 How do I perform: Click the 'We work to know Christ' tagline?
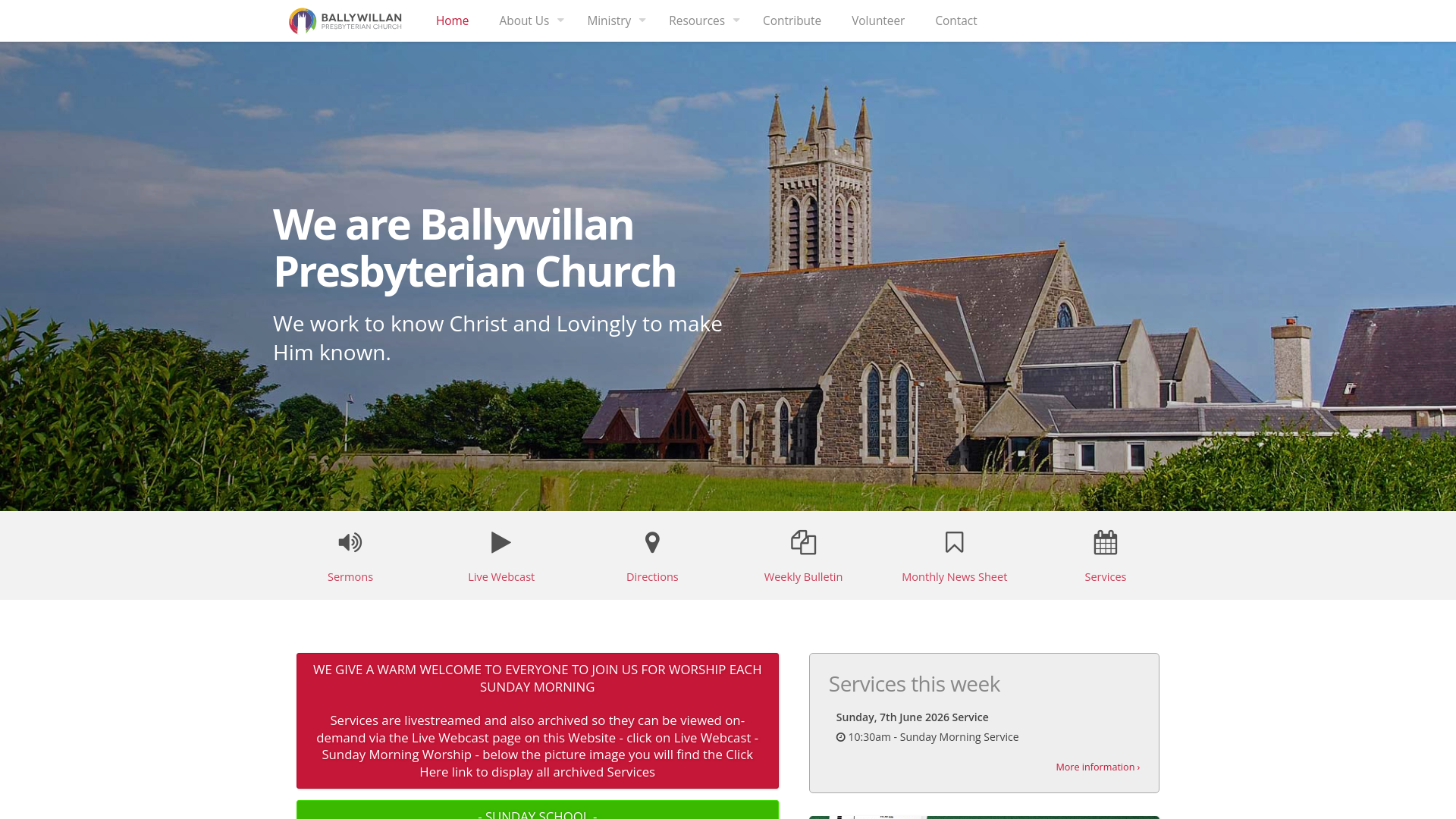tap(497, 338)
